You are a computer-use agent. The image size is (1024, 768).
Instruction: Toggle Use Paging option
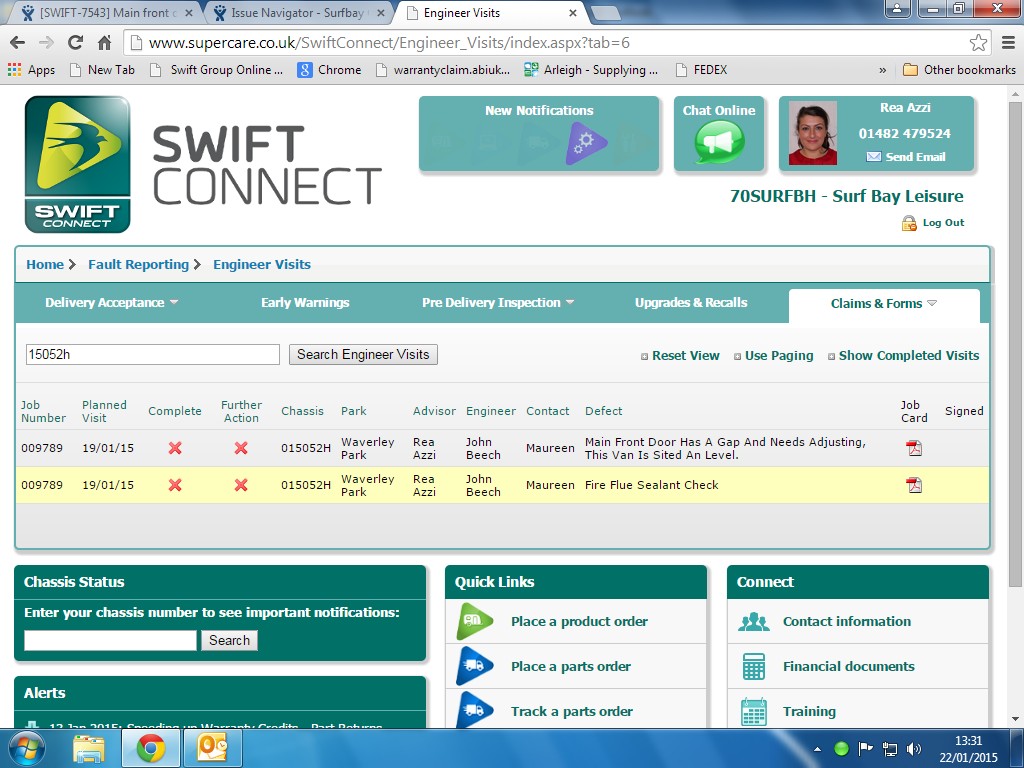pos(773,356)
